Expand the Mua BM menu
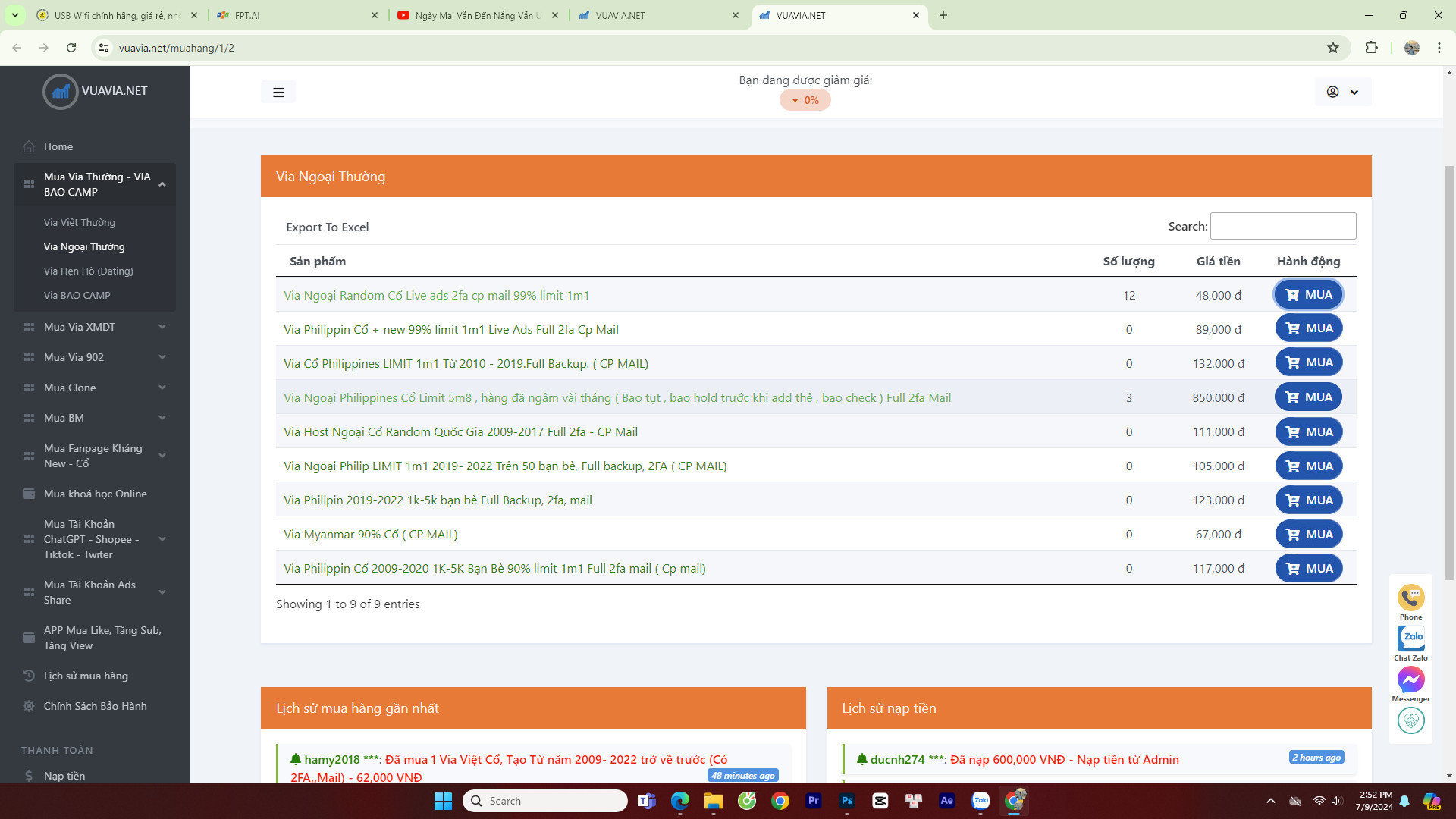This screenshot has width=1456, height=819. point(95,418)
